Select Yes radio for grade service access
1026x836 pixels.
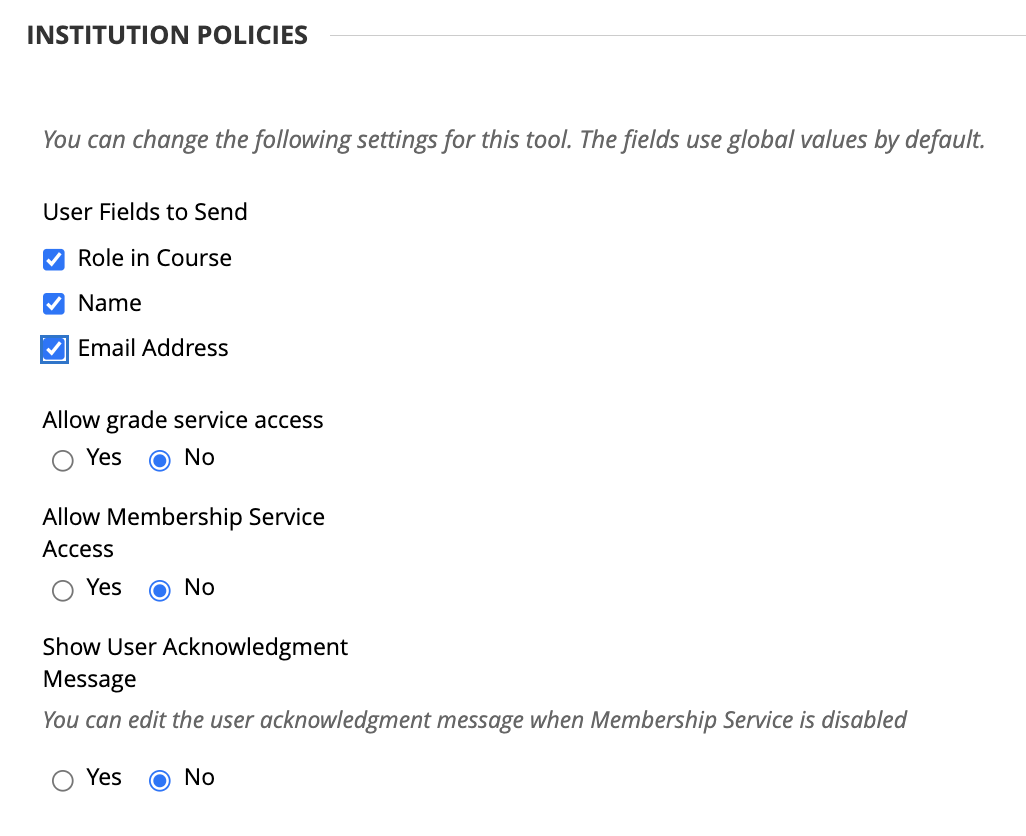click(x=63, y=461)
